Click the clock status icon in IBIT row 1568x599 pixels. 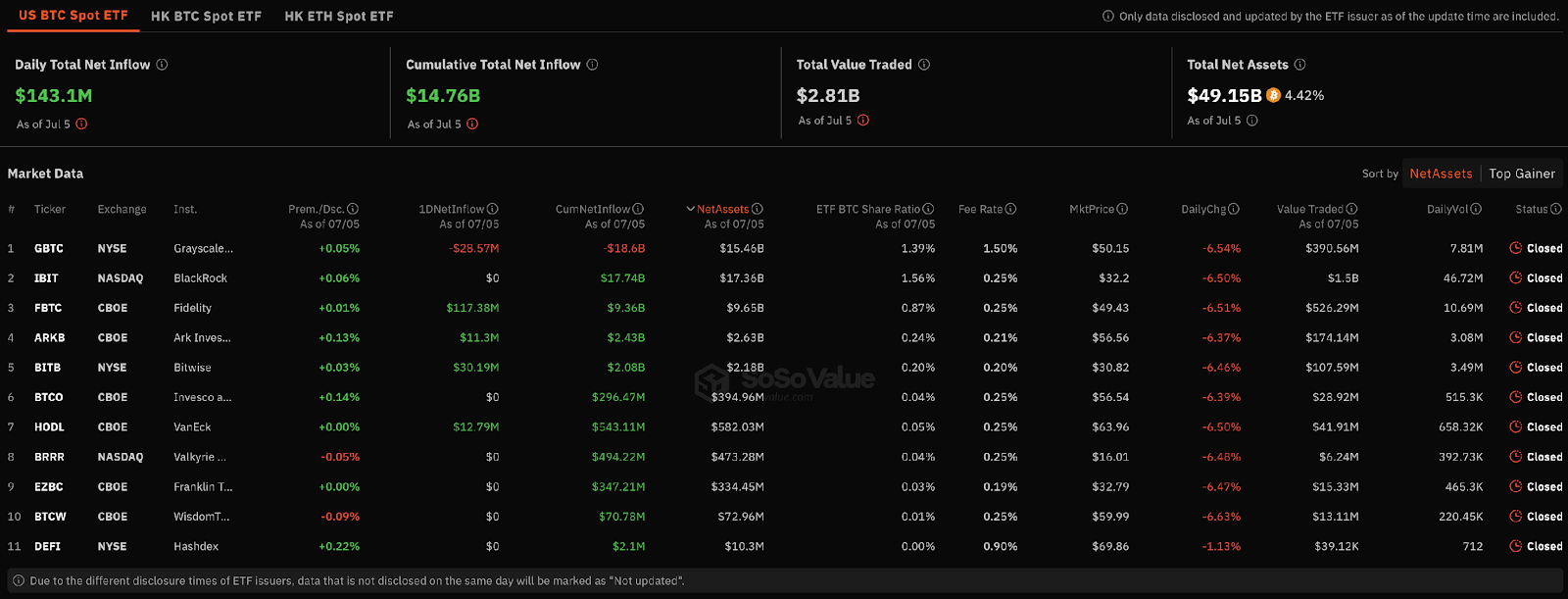[x=1516, y=278]
